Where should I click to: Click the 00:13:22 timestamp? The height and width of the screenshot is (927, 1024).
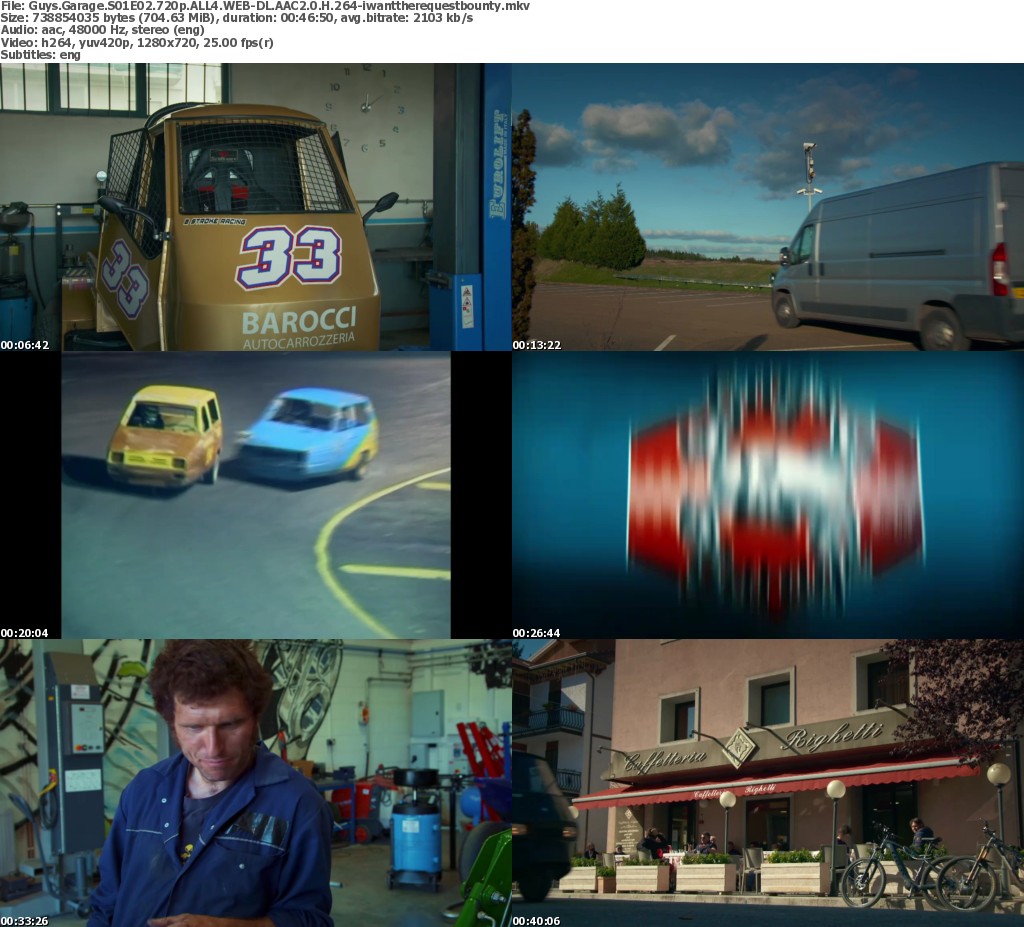tap(536, 345)
